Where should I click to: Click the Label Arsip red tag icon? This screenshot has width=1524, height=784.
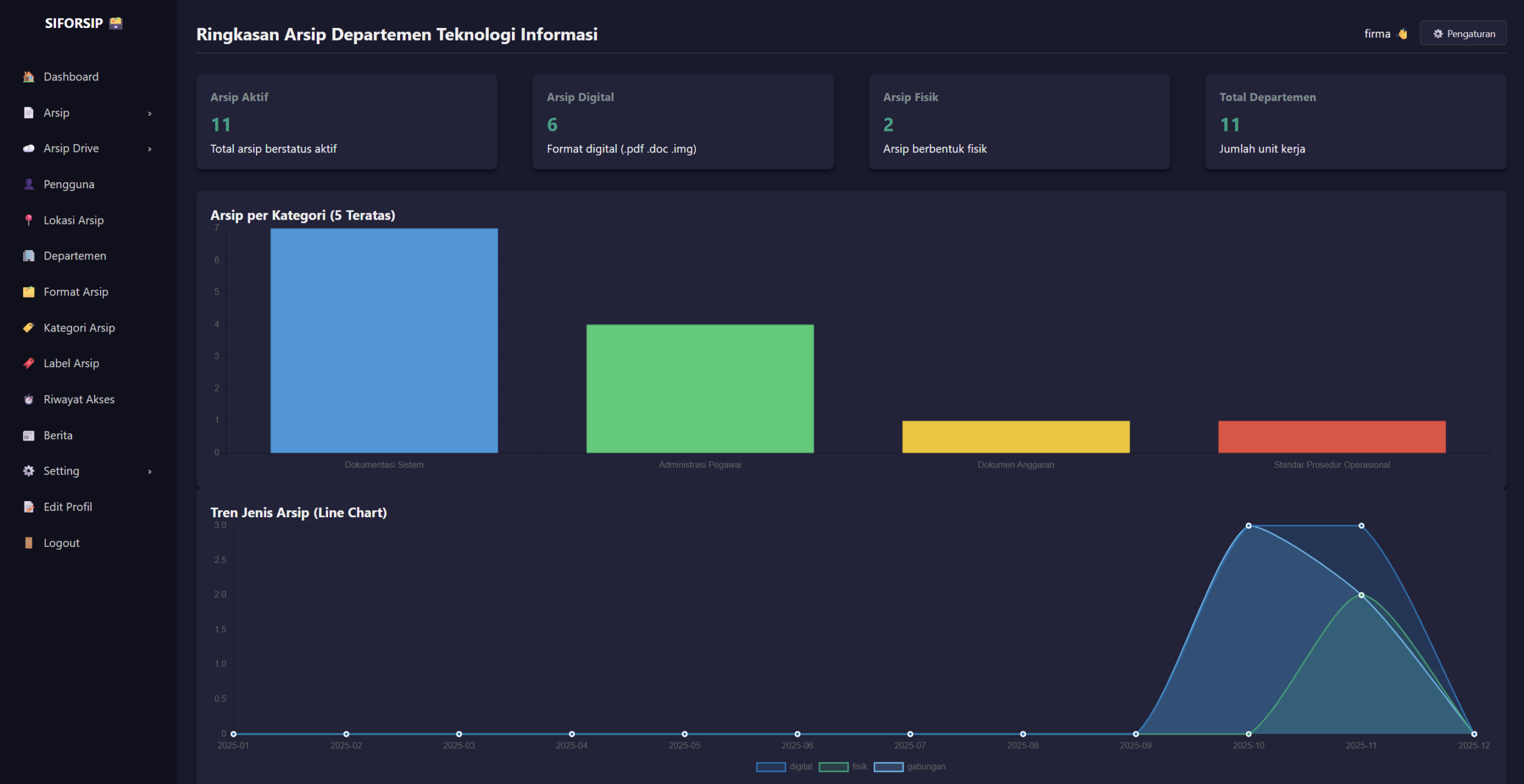28,363
